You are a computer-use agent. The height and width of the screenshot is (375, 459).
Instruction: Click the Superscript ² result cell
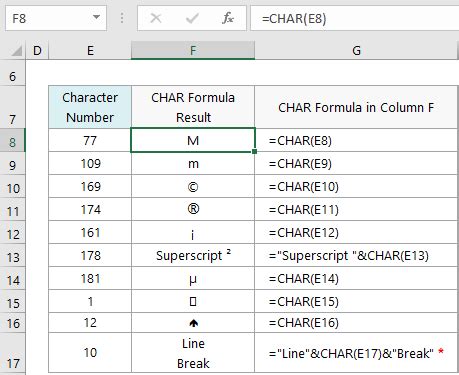pyautogui.click(x=193, y=255)
